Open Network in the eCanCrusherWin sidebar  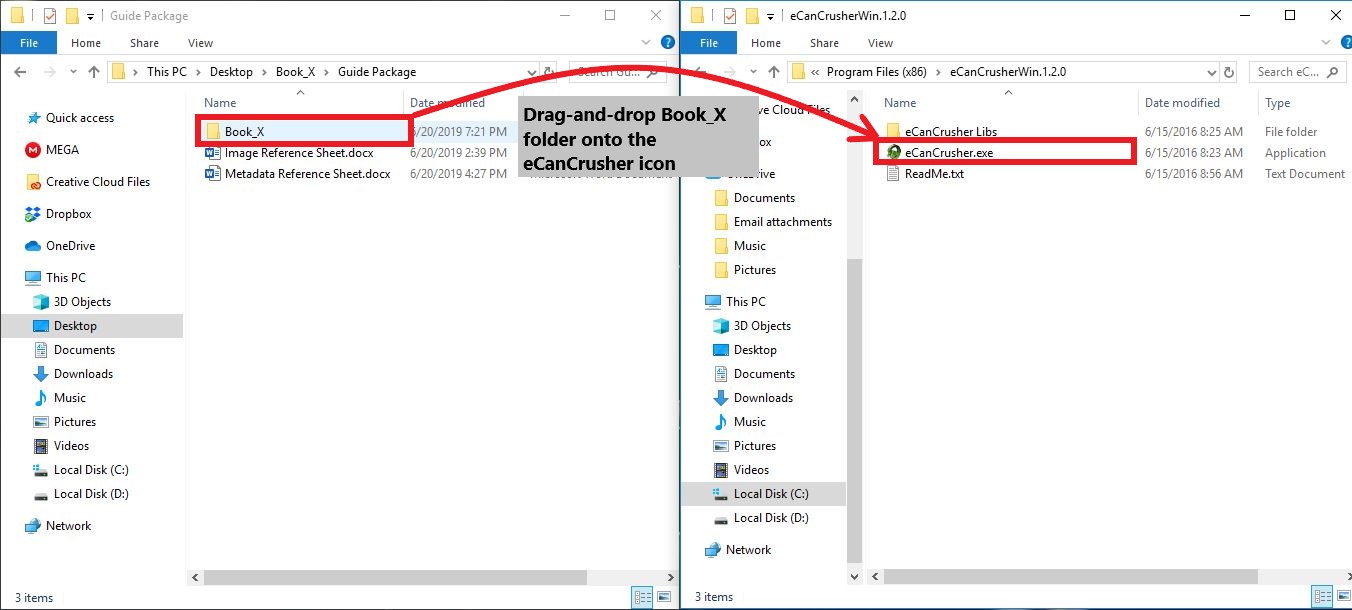click(x=738, y=550)
